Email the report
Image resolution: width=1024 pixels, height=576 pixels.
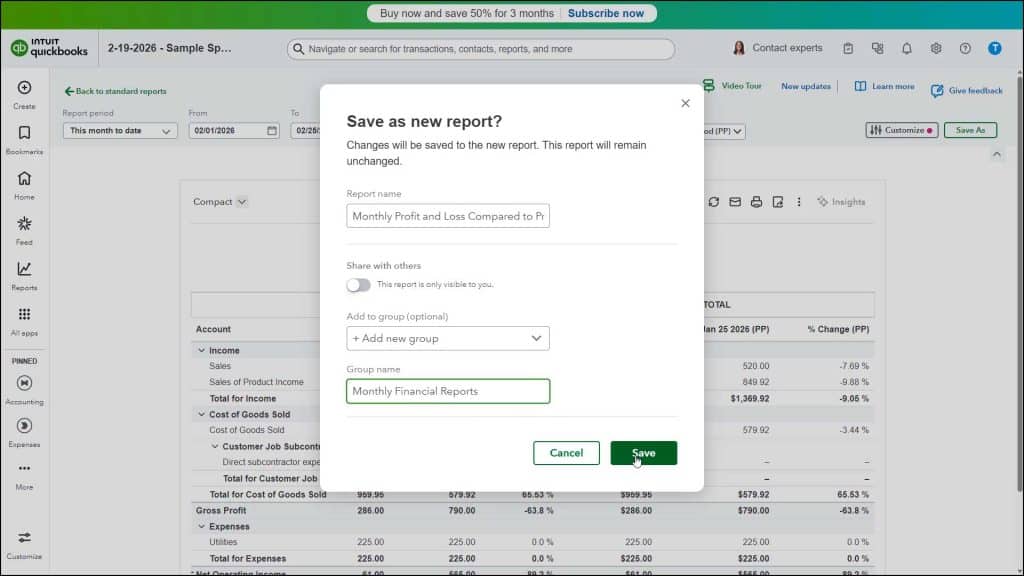[735, 201]
